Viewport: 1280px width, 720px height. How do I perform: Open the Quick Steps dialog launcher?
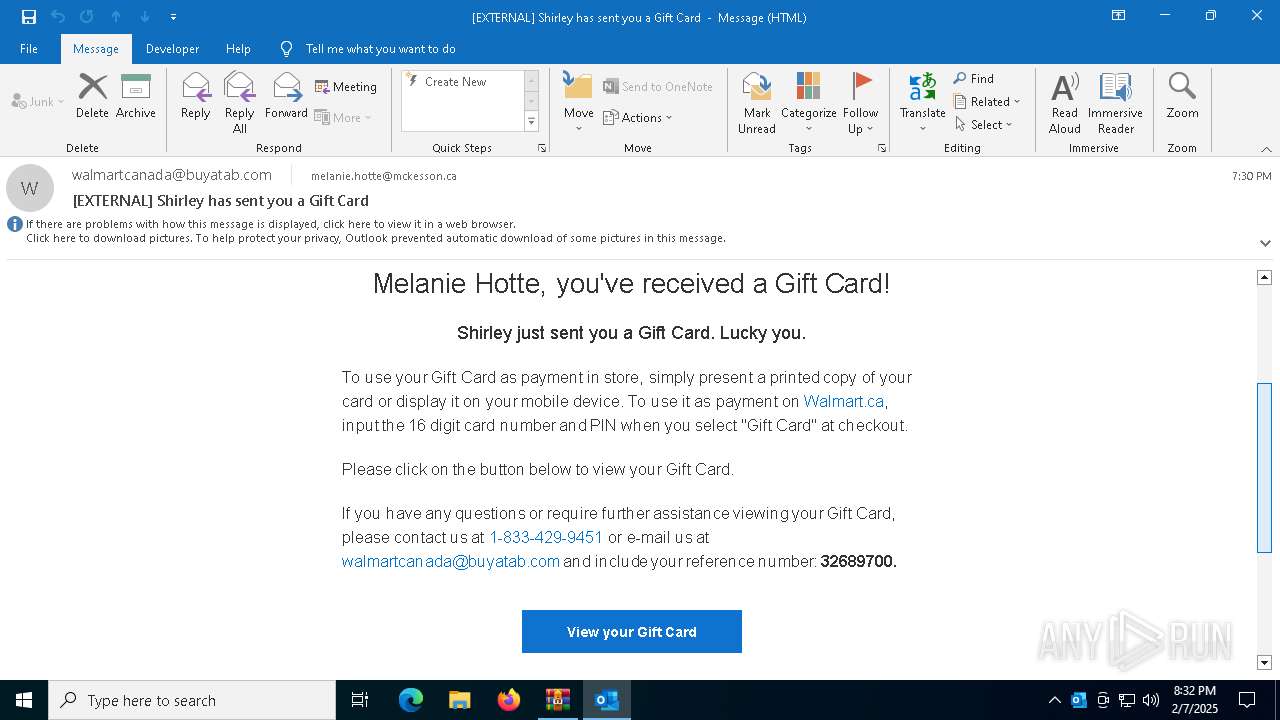542,148
